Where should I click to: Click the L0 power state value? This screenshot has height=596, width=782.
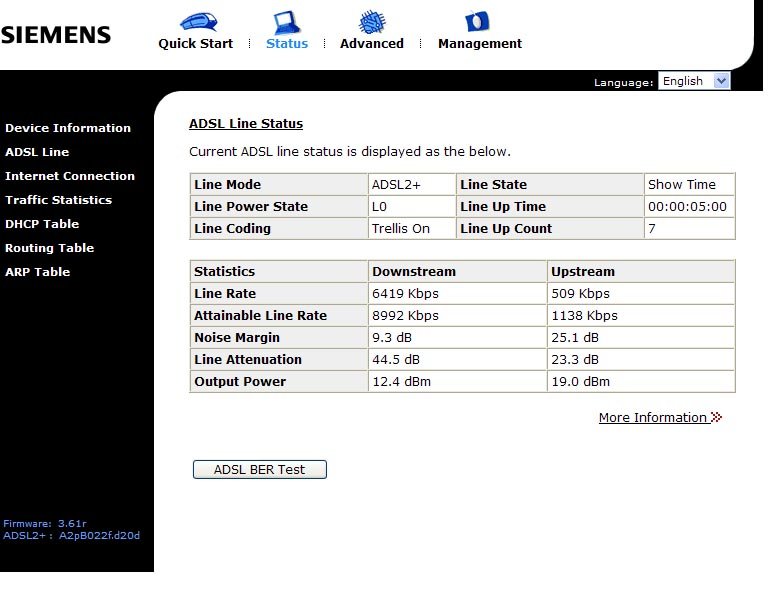(379, 206)
